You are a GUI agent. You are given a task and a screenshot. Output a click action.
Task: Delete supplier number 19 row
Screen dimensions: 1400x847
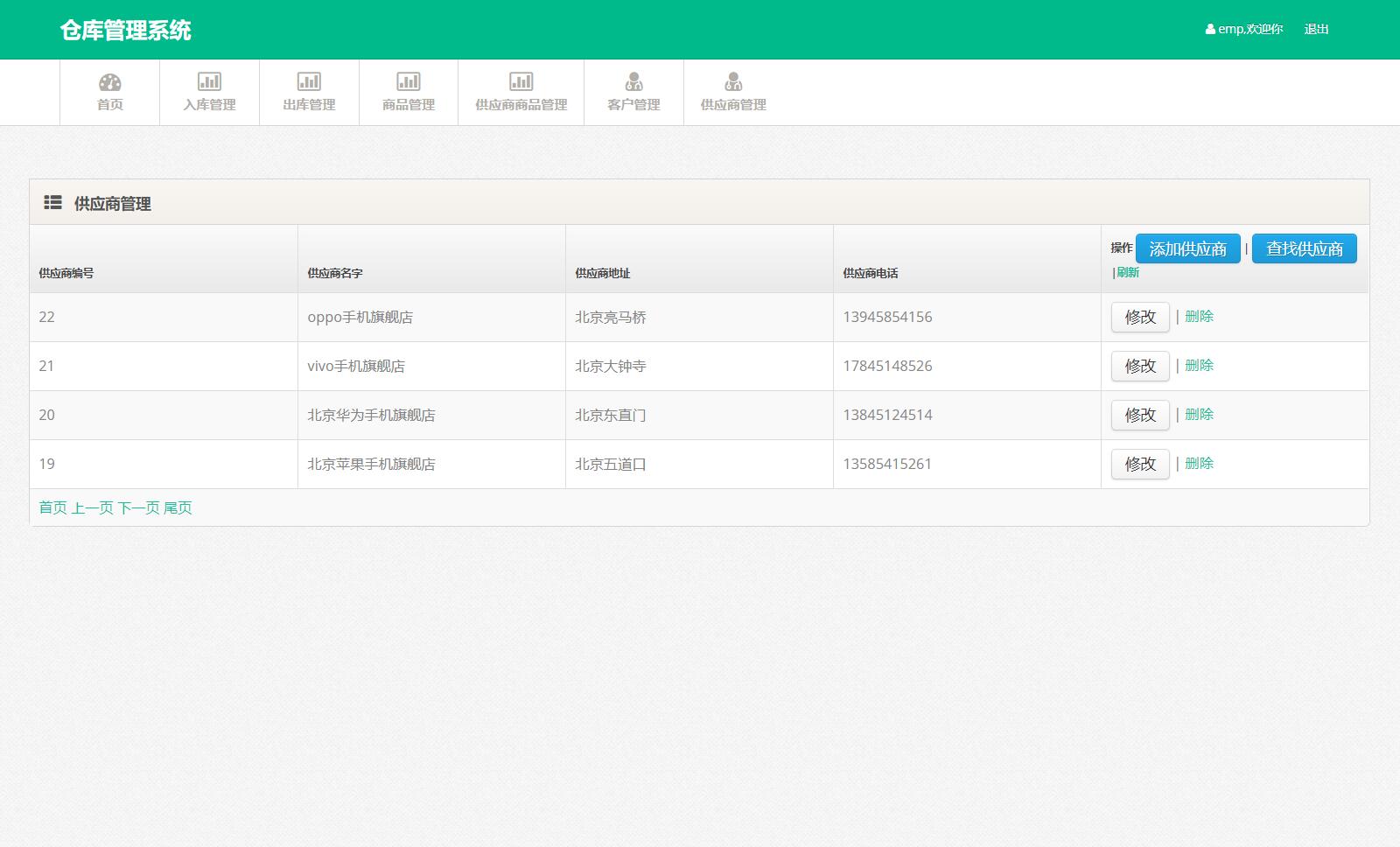pos(1199,464)
